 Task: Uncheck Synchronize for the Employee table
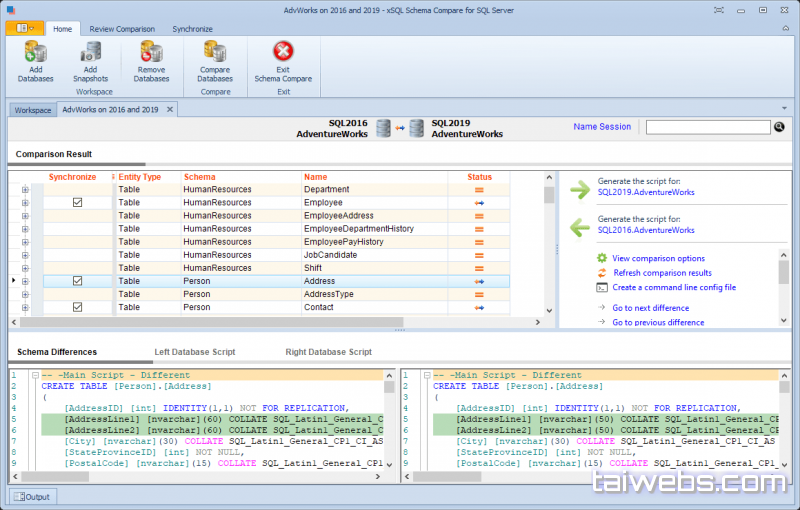pos(77,202)
